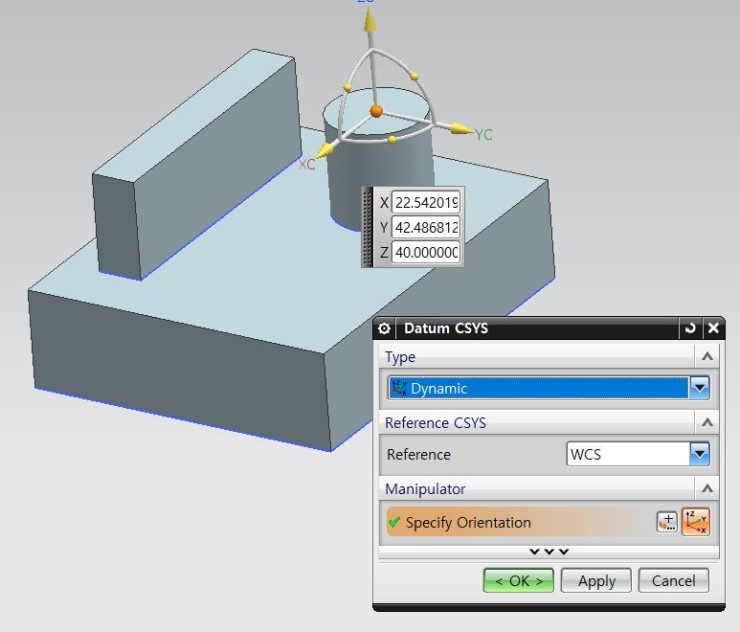Select the YC axis arrowhead
Screen dimensions: 740x632
[x=460, y=128]
